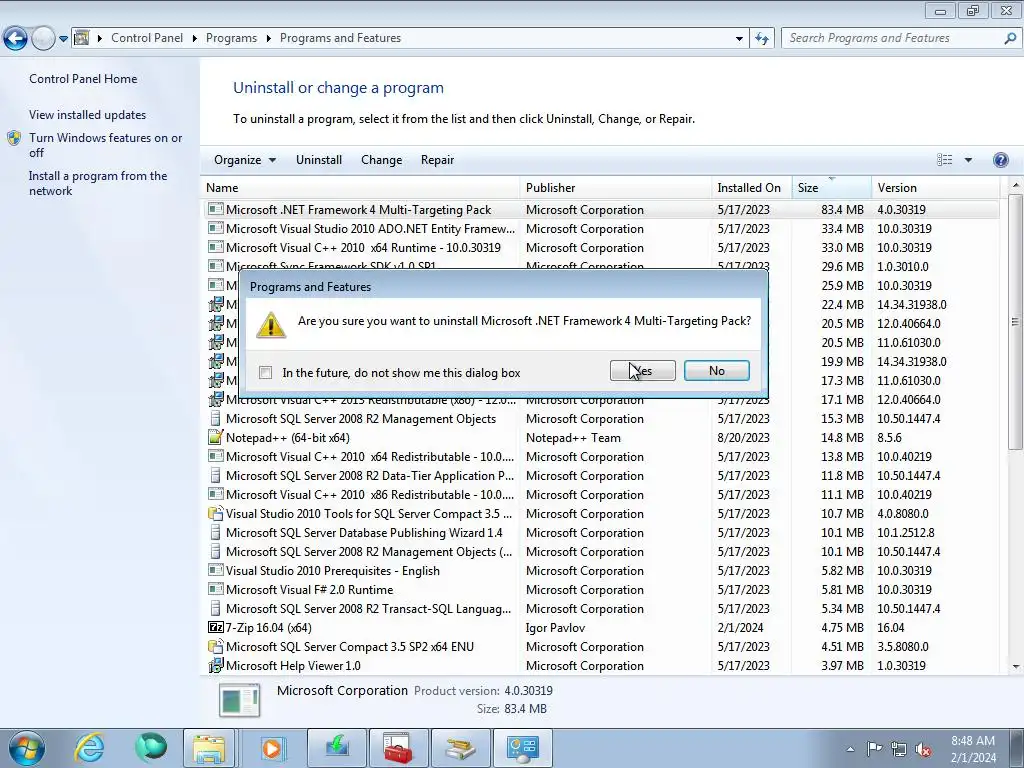Open Windows Media Player on taskbar
Viewport: 1024px width, 768px height.
[272, 748]
